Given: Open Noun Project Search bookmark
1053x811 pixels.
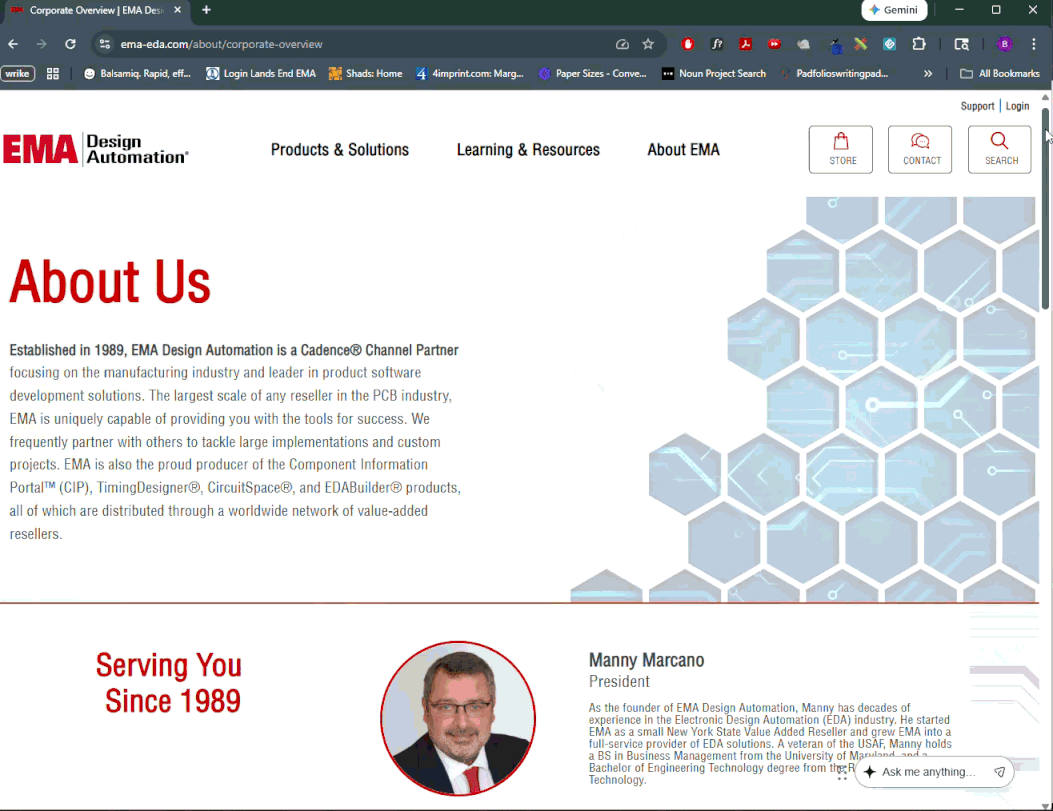Looking at the screenshot, I should (x=714, y=74).
